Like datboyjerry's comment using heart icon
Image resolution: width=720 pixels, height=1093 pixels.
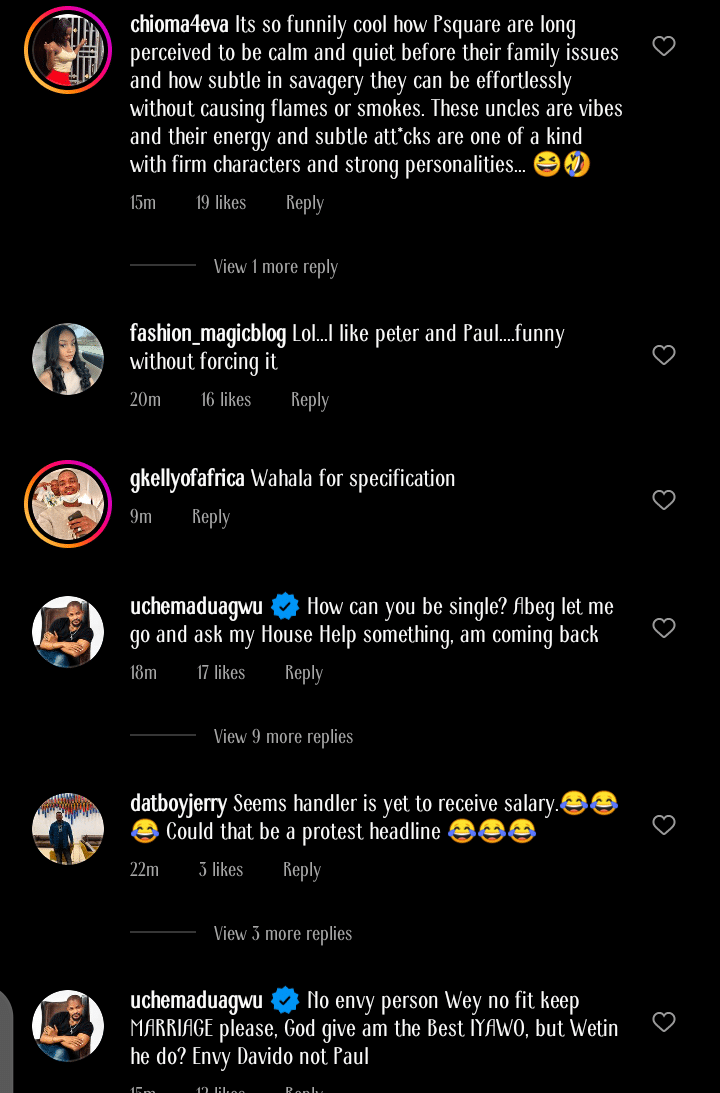click(x=664, y=825)
